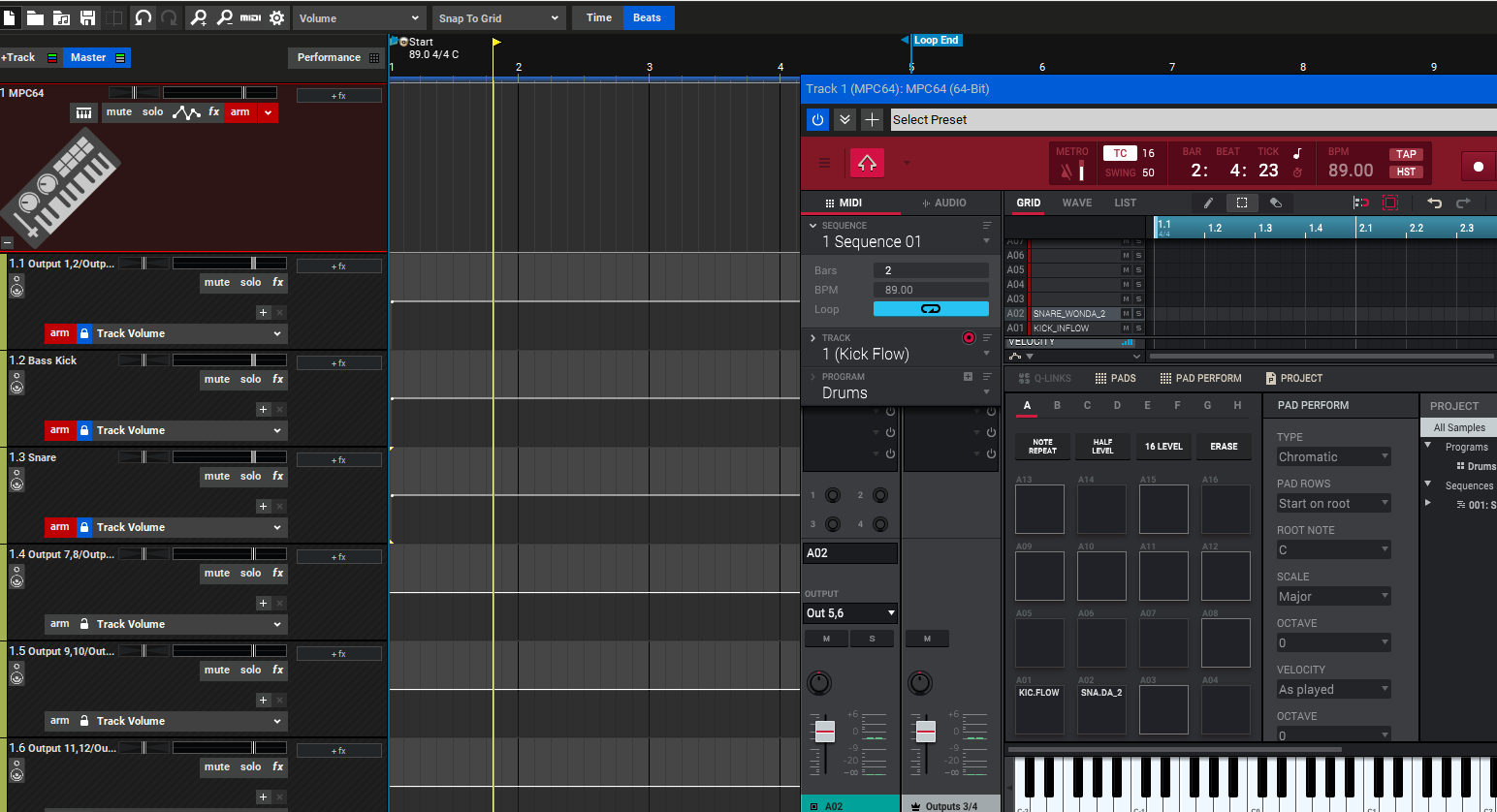
Task: Collapse the SEQUENCE section chevron
Action: click(812, 225)
